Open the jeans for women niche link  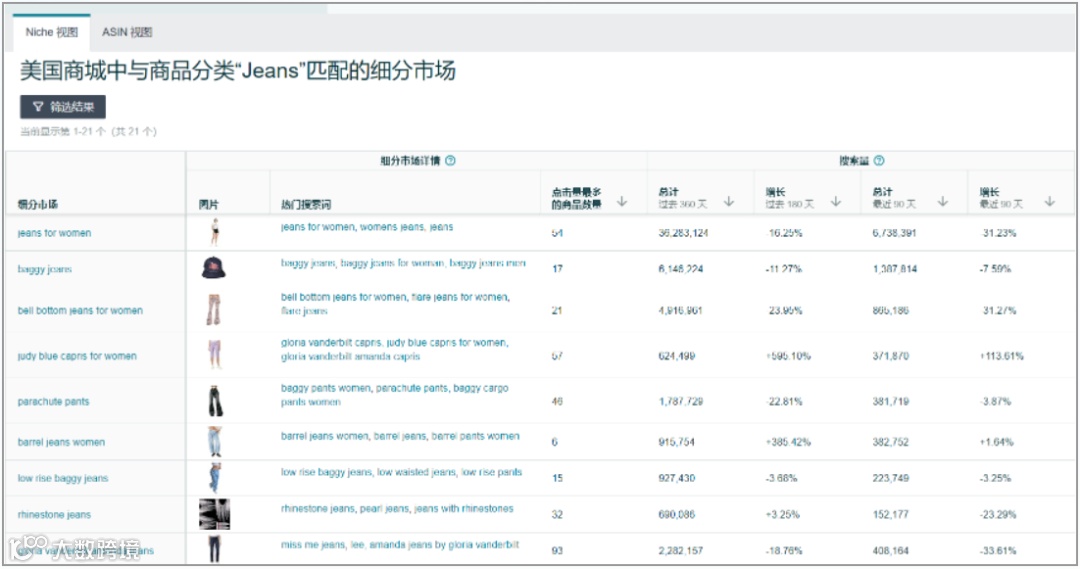[x=54, y=233]
